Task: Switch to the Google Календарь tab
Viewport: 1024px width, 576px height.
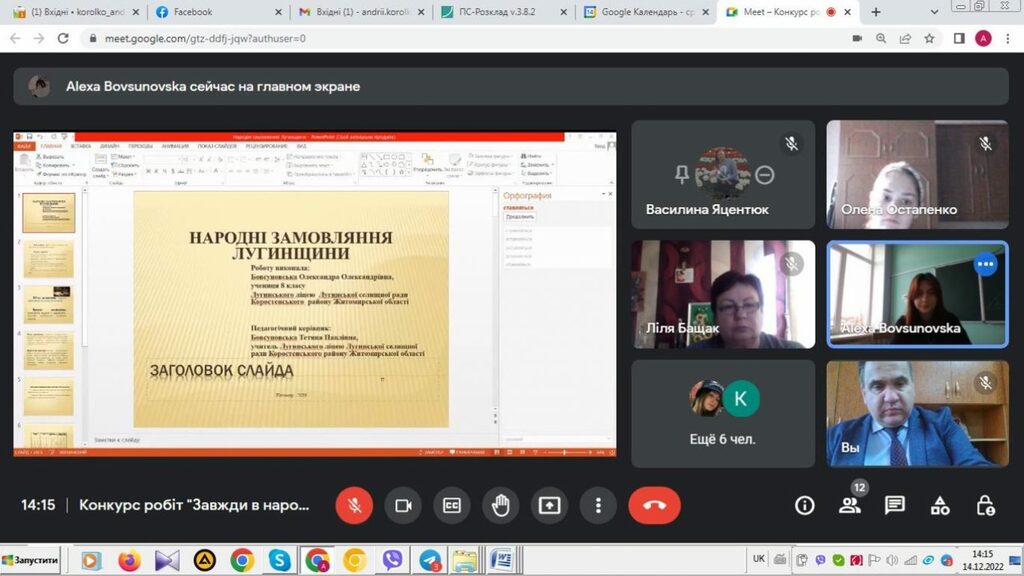Action: 645,12
